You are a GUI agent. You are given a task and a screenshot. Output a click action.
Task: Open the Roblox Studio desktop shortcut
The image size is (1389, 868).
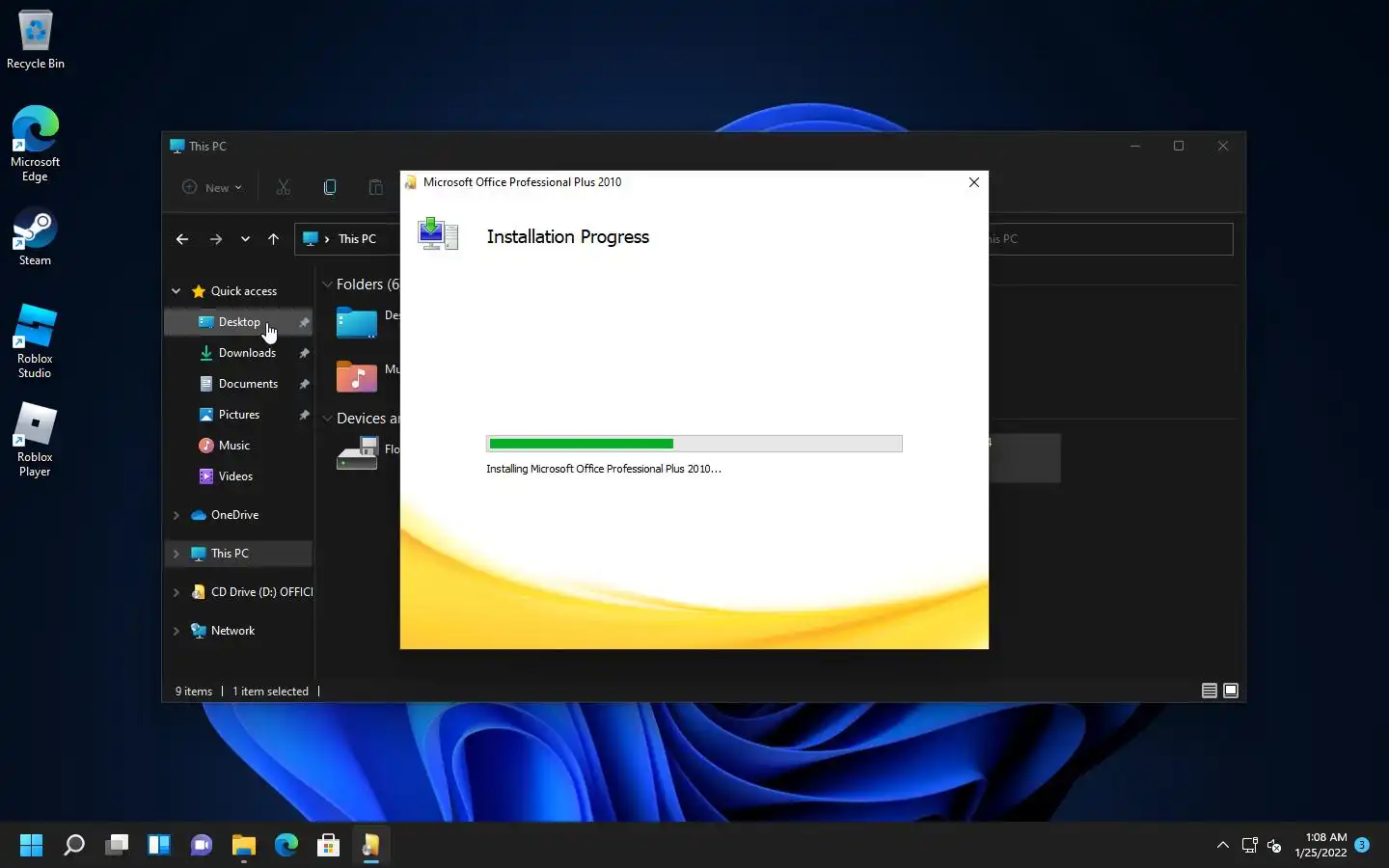[x=35, y=341]
